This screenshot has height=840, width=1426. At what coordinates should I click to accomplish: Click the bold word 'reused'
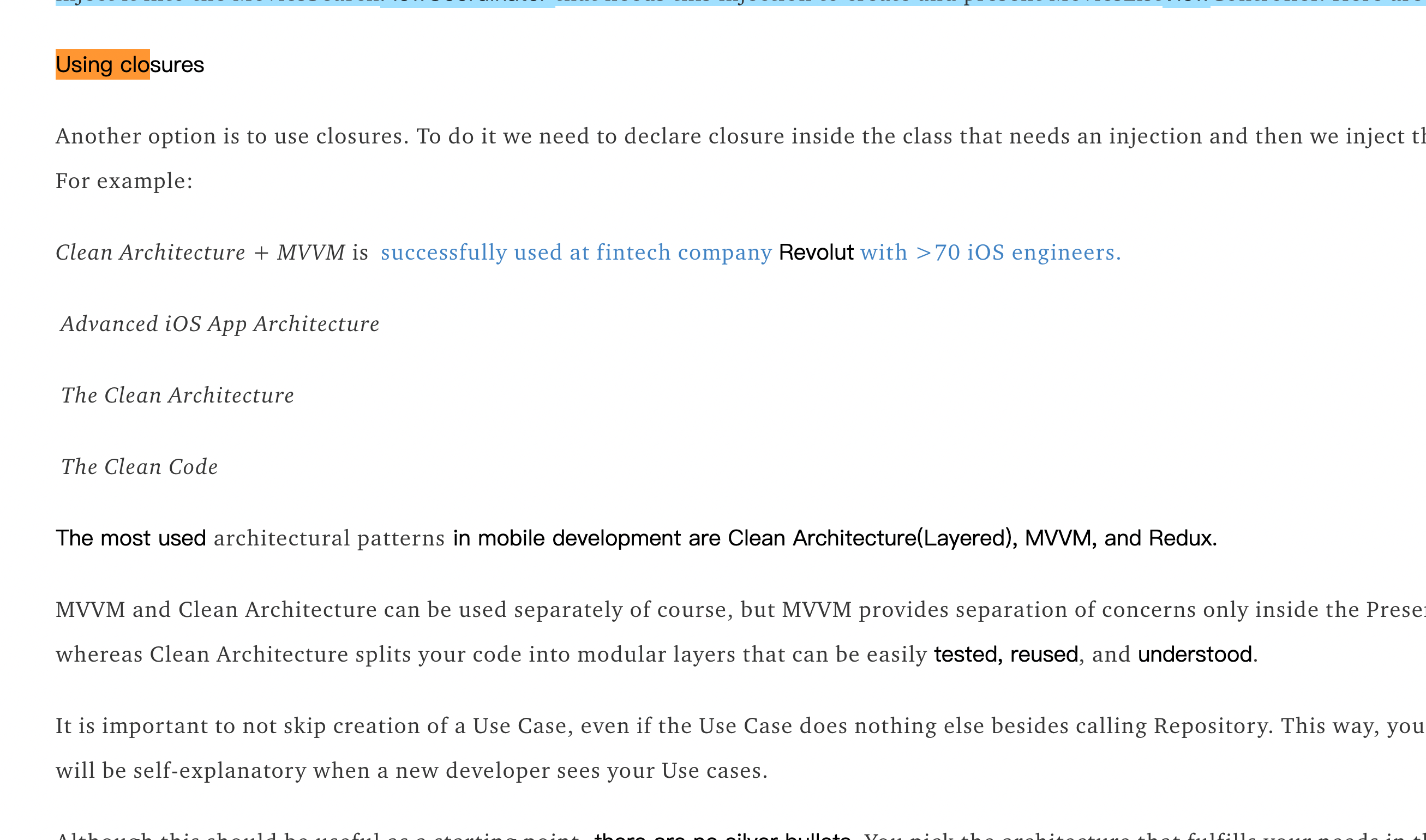(1046, 654)
